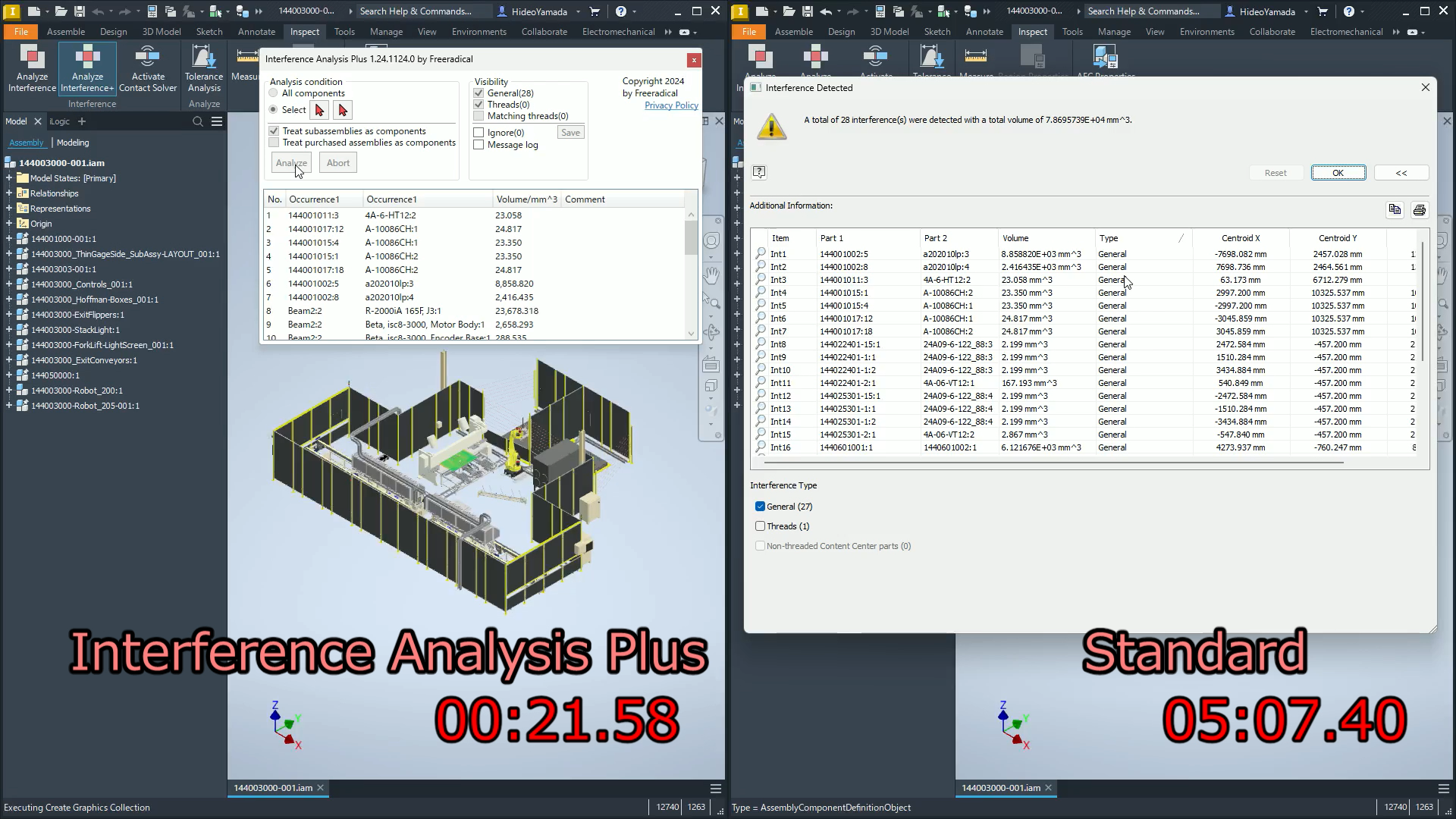Click the copy-to-clipboard icon in Additional Information
1456x819 pixels.
point(1395,210)
